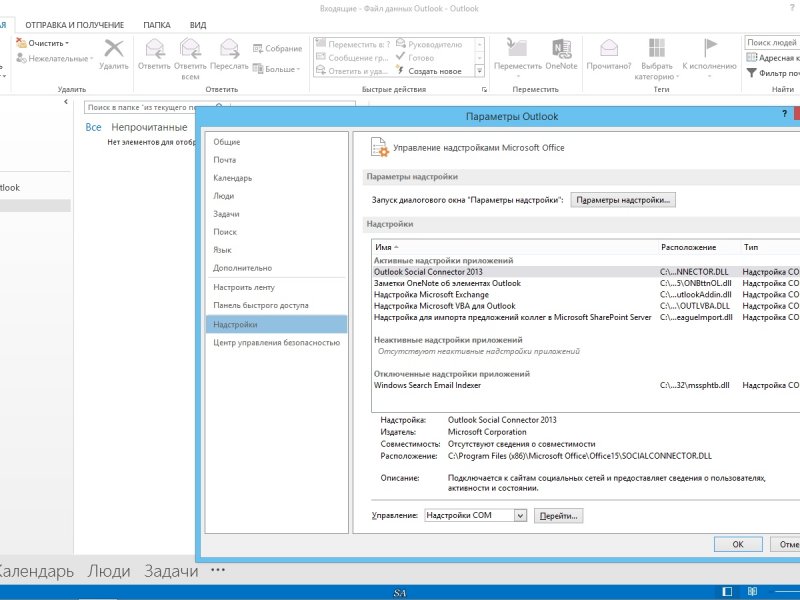Viewport: 800px width, 600px height.
Task: Open the Управление Надстройки COM combo box
Action: tap(475, 515)
